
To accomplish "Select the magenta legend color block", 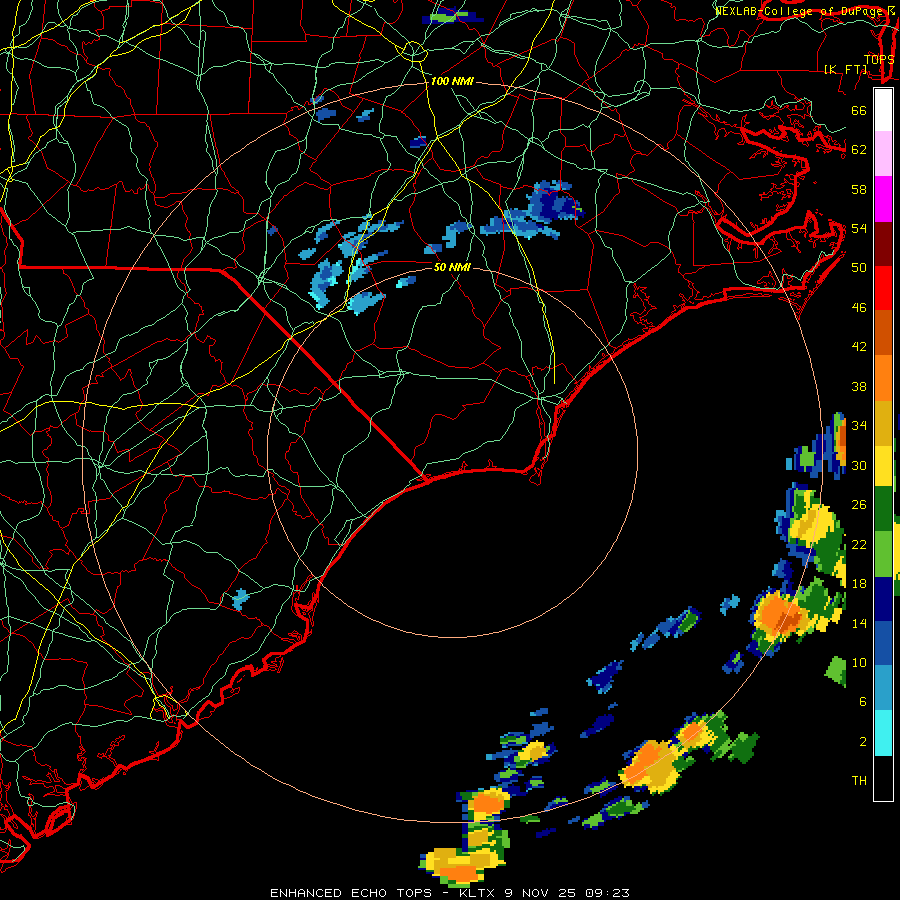I will 883,199.
